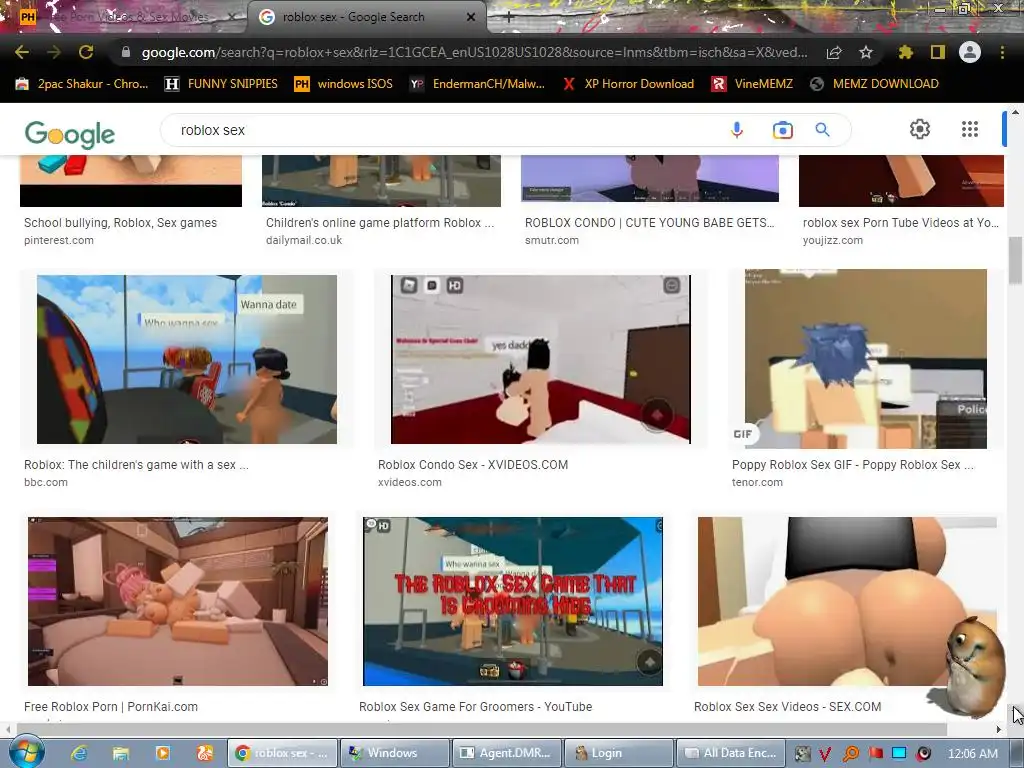Toggle the Chrome side panel
The width and height of the screenshot is (1024, 768).
938,52
